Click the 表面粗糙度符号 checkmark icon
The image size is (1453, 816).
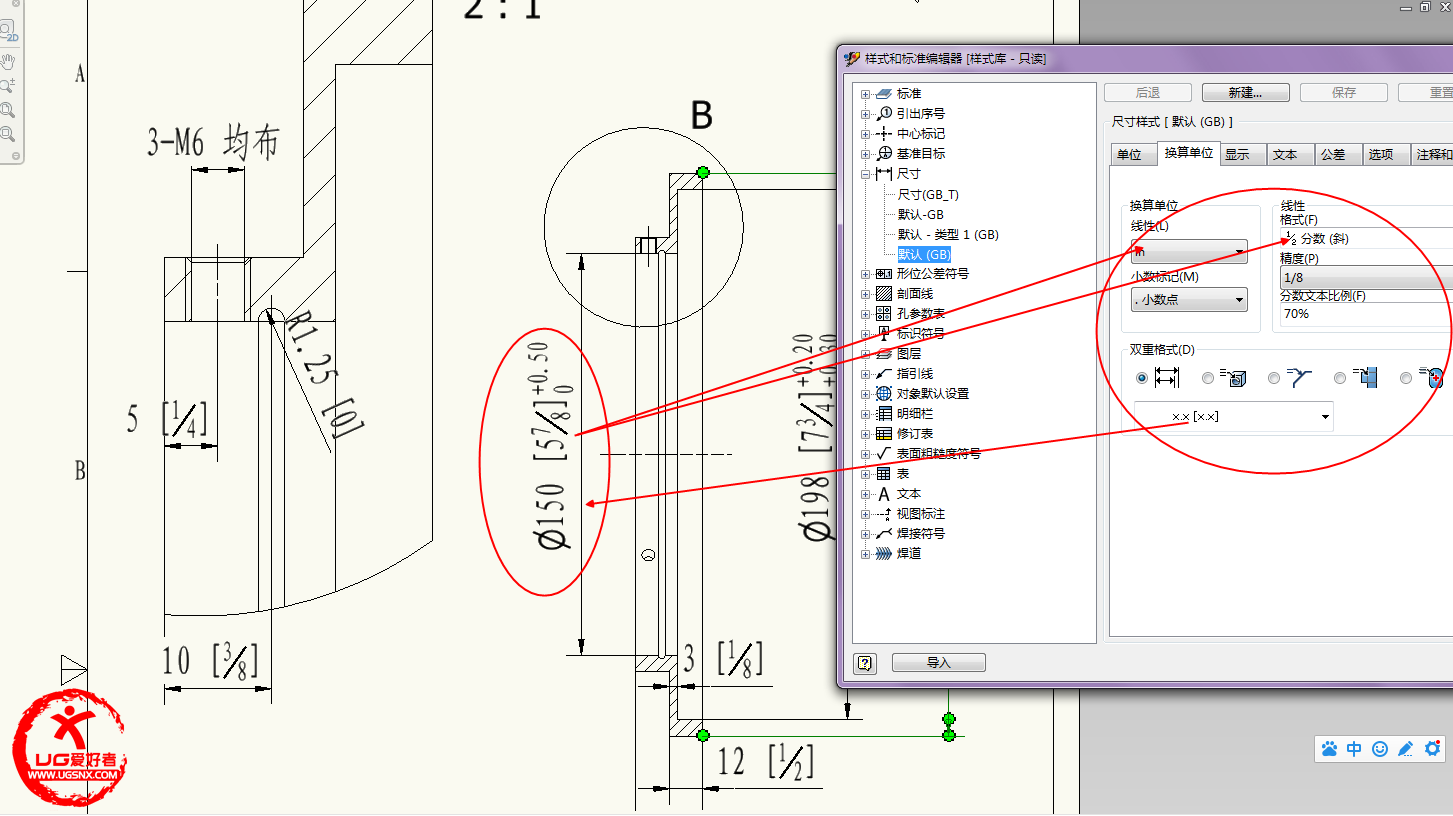pyautogui.click(x=884, y=454)
